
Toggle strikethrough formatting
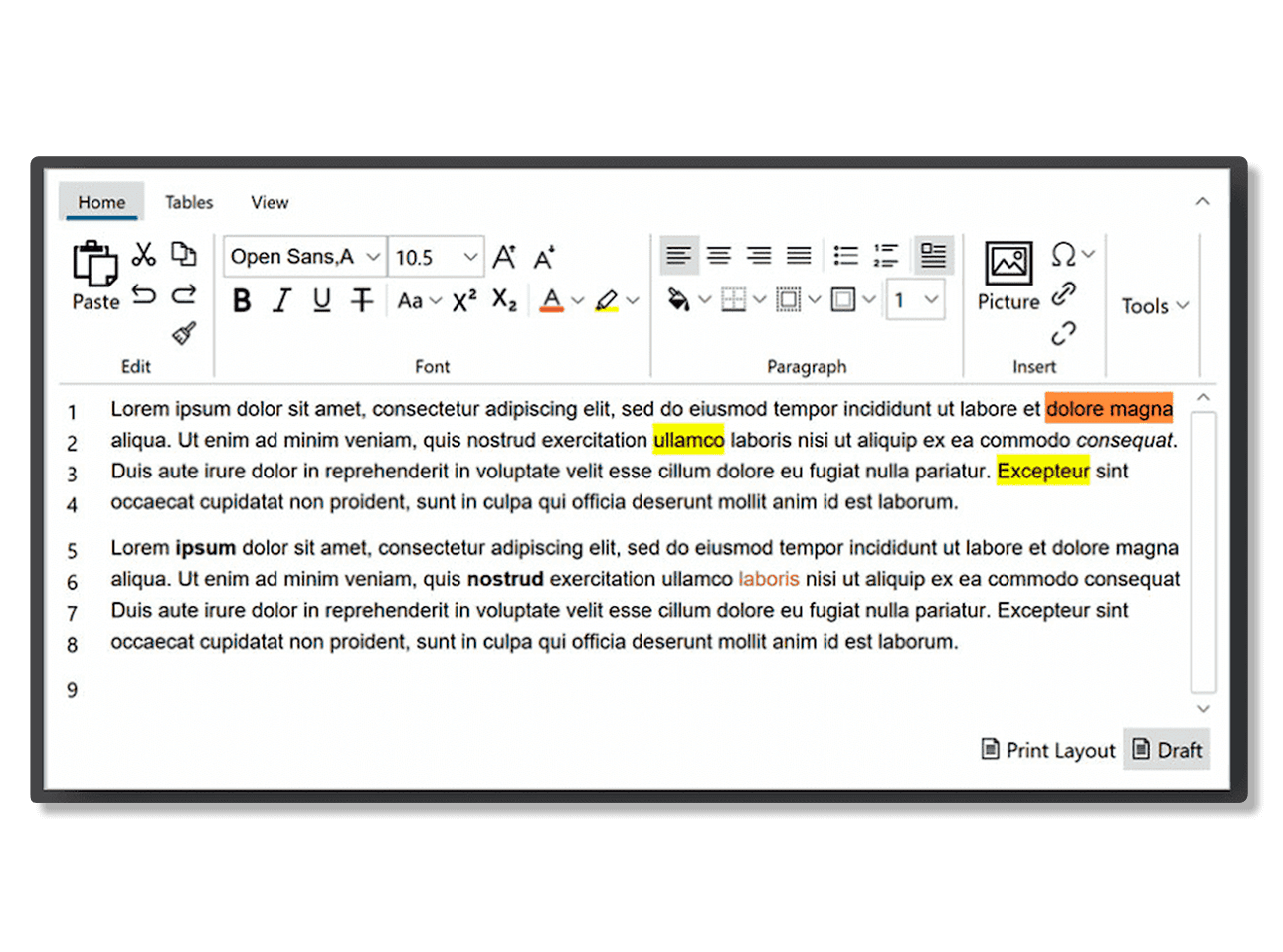point(362,300)
